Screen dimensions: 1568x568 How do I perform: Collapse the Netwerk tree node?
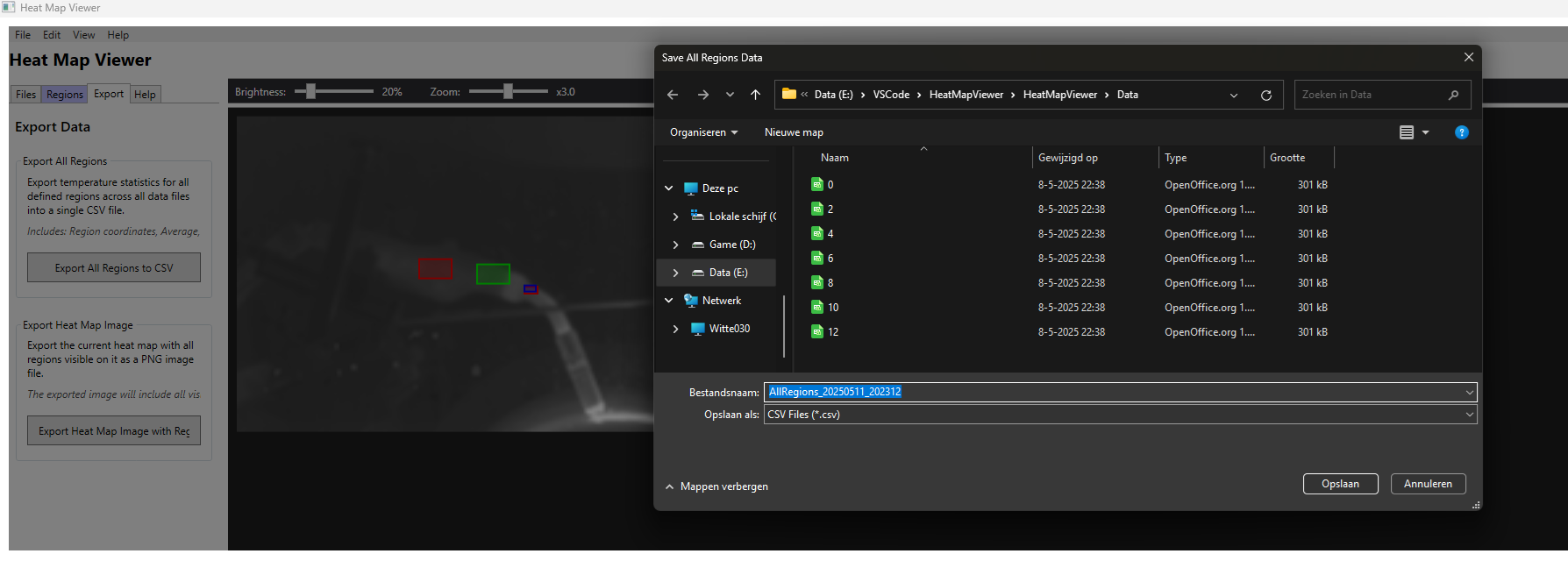pos(669,301)
